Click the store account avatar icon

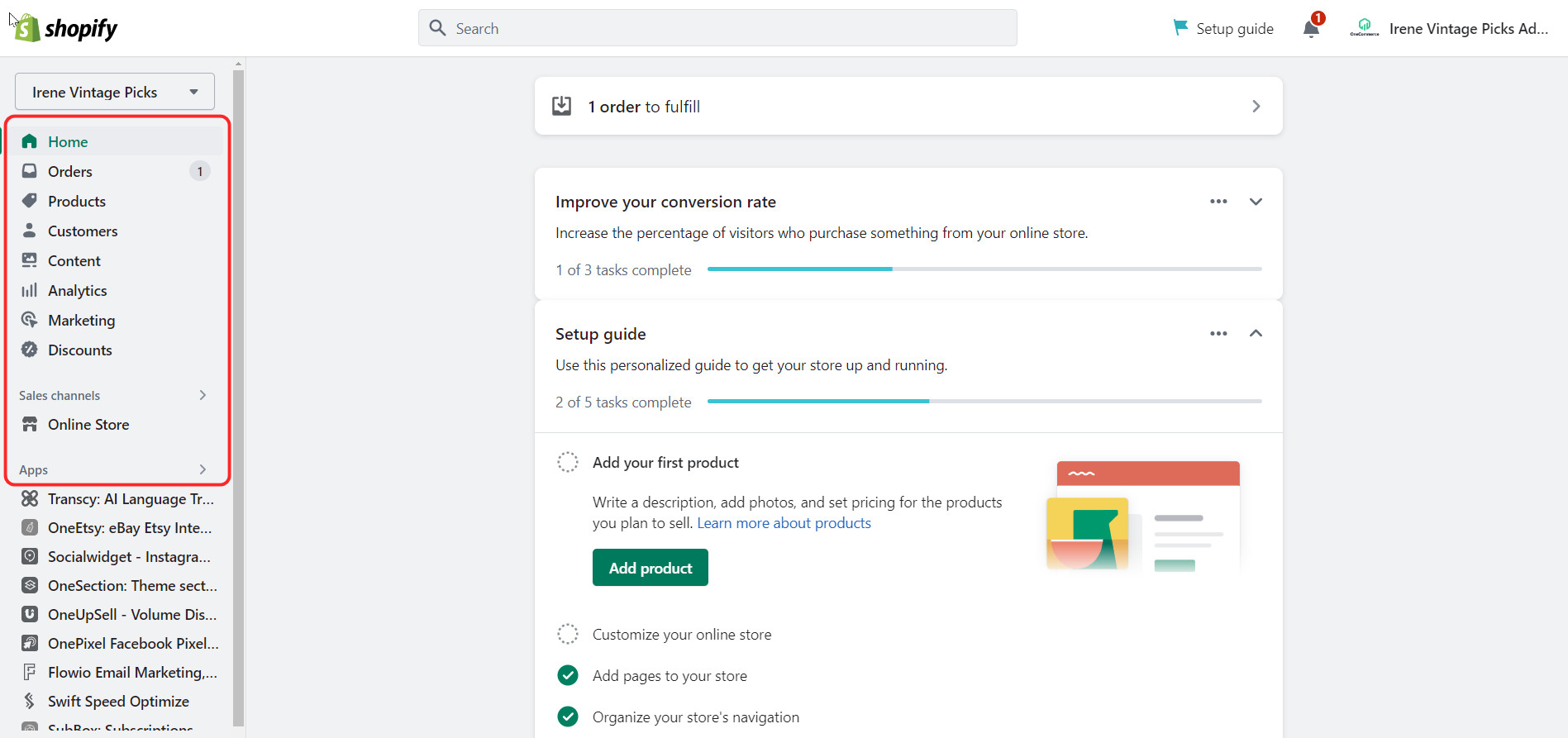(x=1365, y=28)
